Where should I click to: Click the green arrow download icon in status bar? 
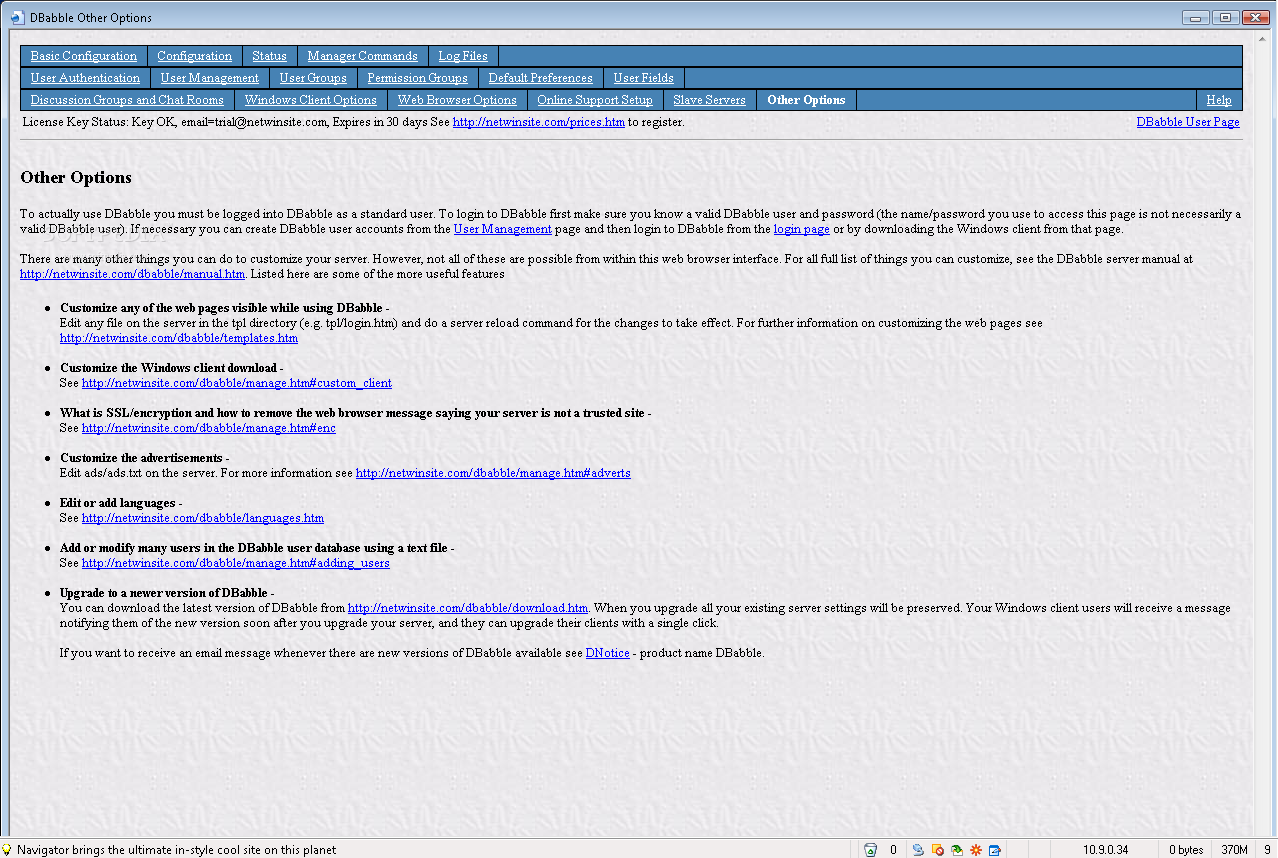tap(956, 850)
